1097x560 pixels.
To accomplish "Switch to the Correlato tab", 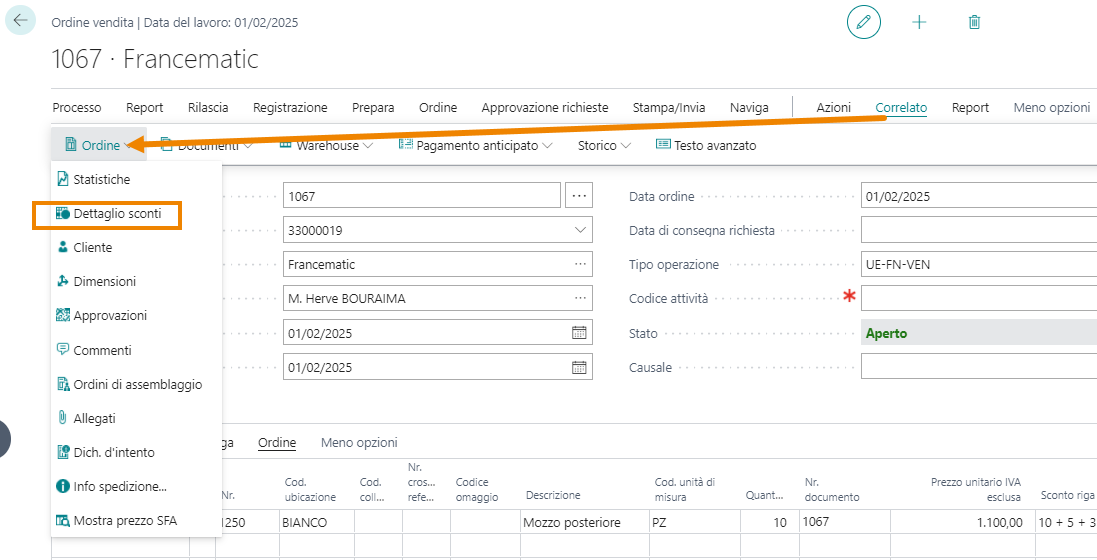I will click(x=901, y=108).
